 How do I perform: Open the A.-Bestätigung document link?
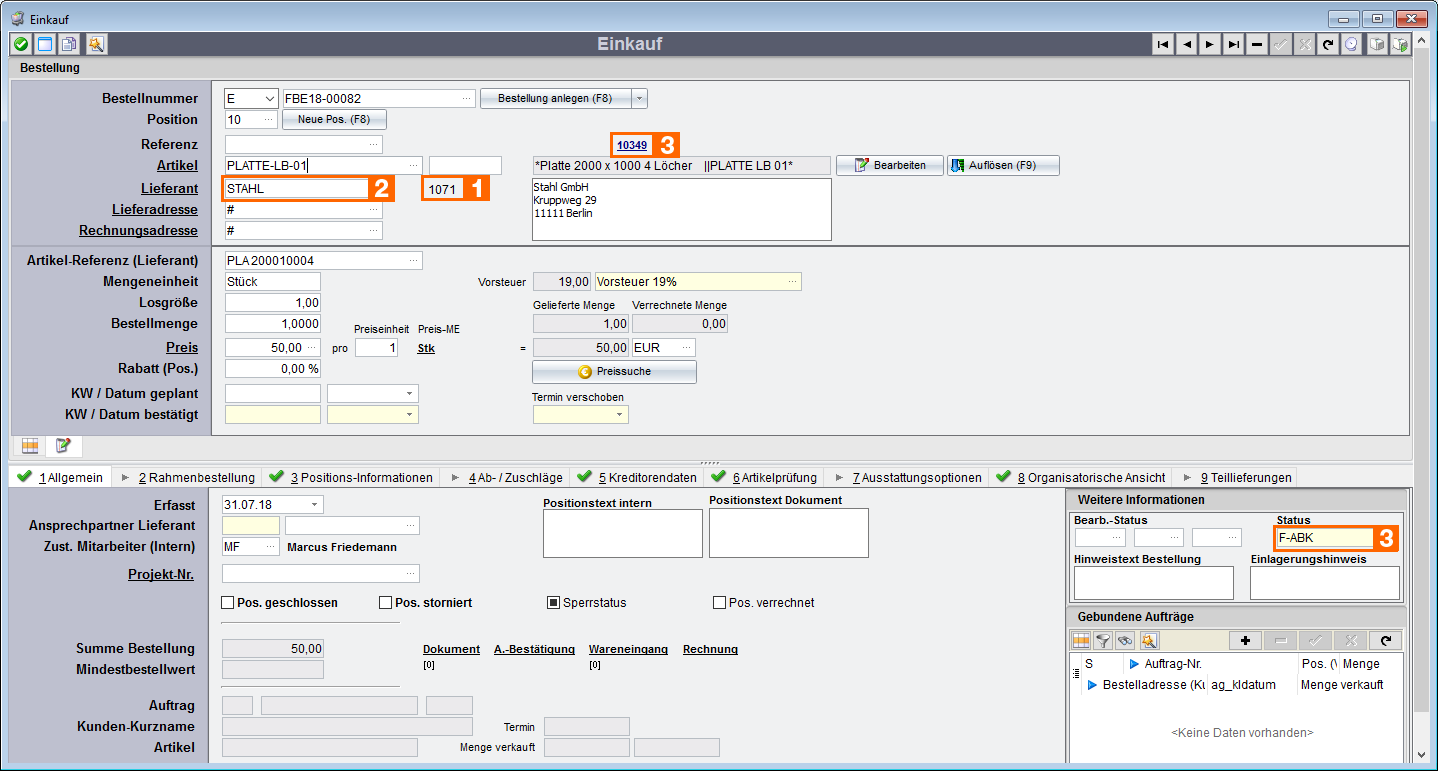534,649
